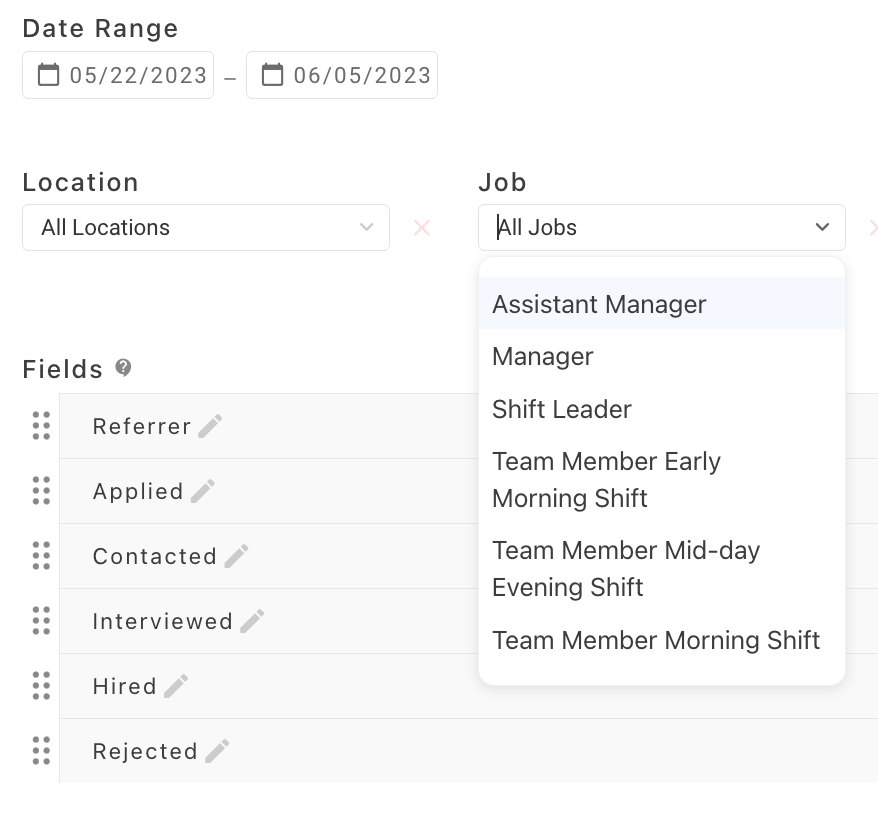The image size is (878, 822).
Task: Click the Fields help question mark icon
Action: 123,368
